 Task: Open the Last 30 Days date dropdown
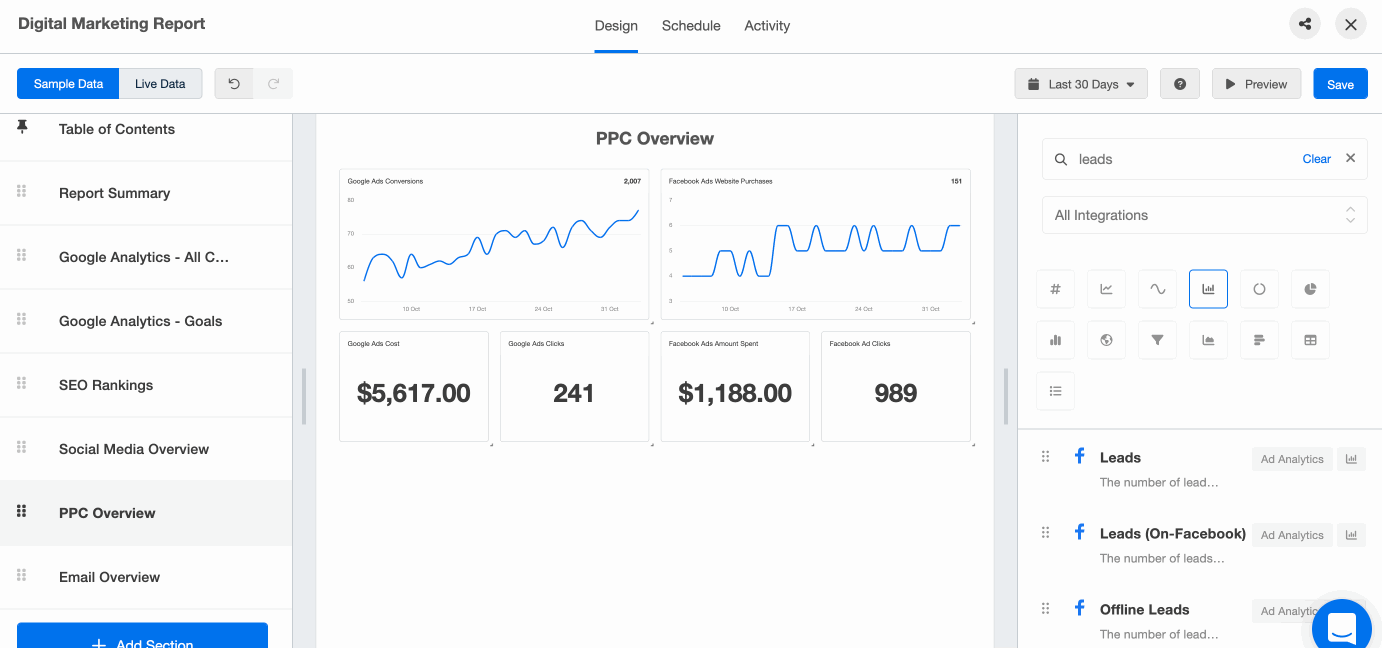[x=1081, y=84]
